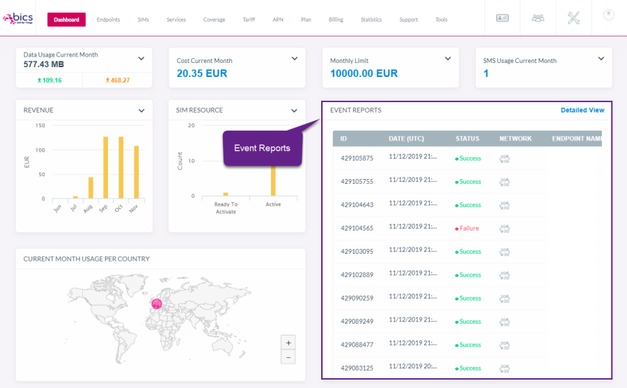Open the ID card icon in header
This screenshot has height=388, width=627.
[502, 18]
